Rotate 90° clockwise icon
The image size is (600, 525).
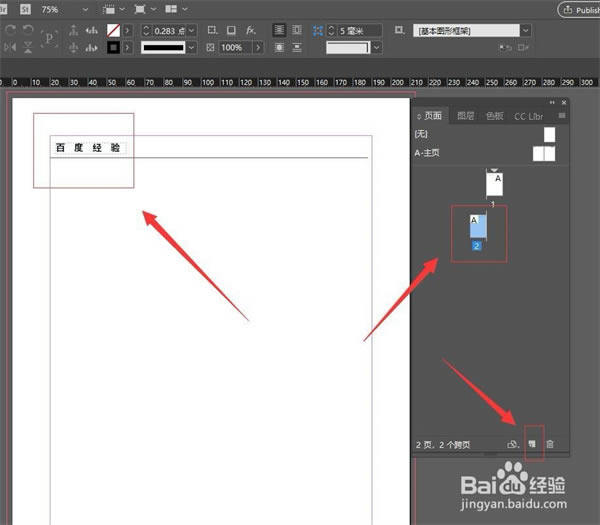pos(10,30)
